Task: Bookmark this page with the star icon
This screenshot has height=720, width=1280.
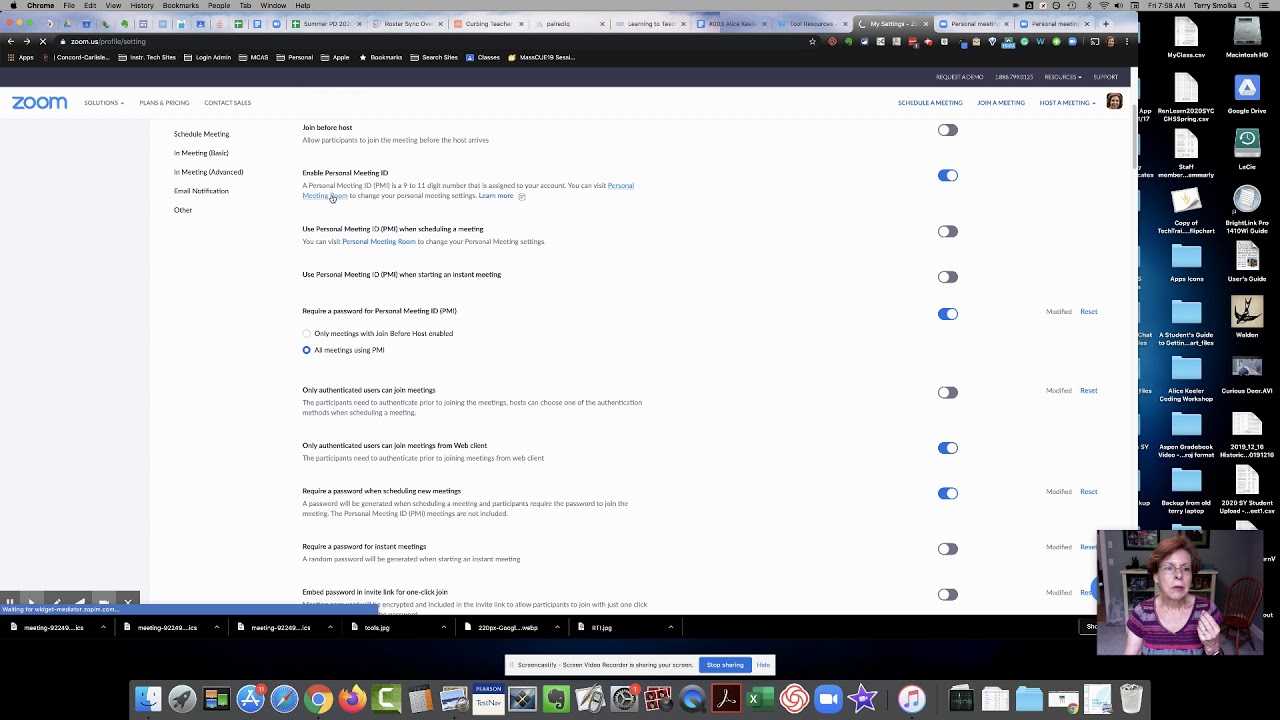Action: pos(812,41)
